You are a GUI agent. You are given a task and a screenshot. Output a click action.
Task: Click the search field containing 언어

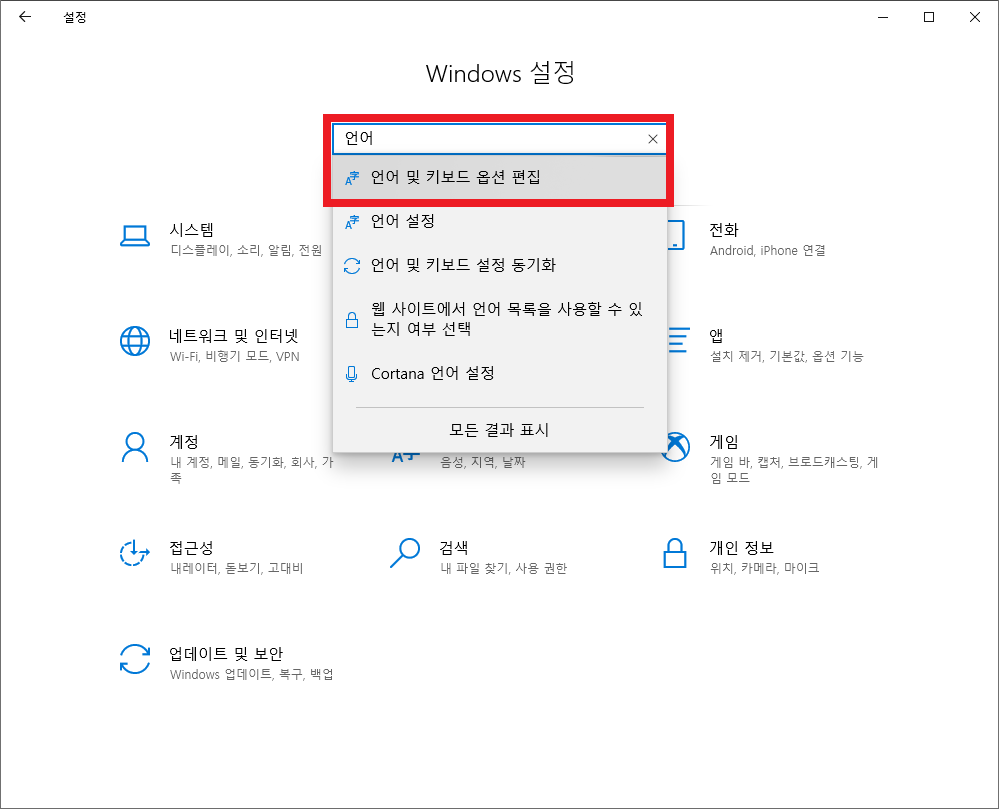500,138
